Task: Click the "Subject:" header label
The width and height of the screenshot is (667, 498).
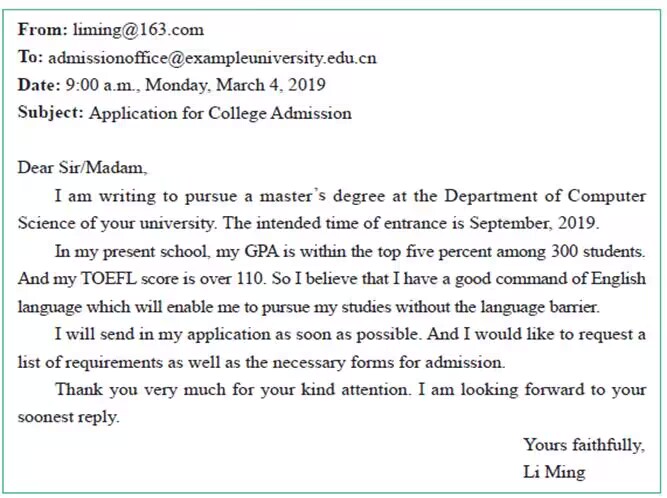Action: tap(50, 113)
